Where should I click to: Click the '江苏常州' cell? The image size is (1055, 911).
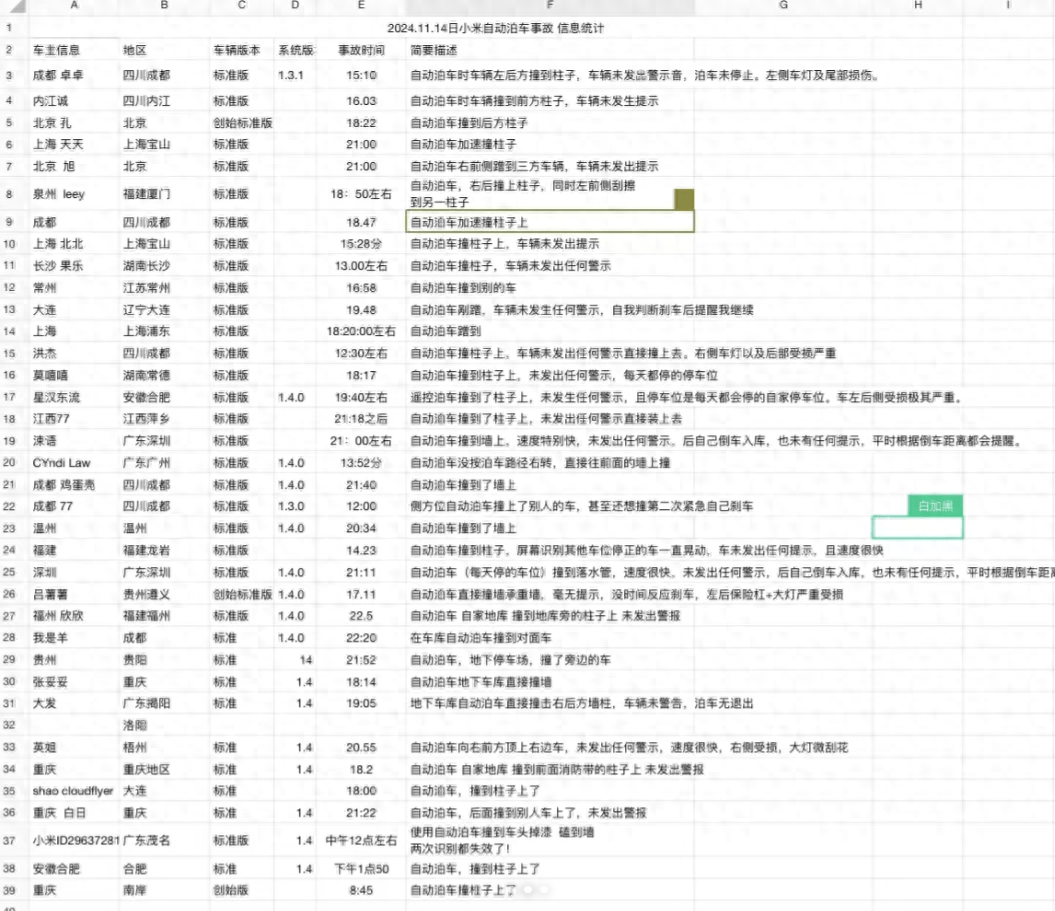point(147,288)
